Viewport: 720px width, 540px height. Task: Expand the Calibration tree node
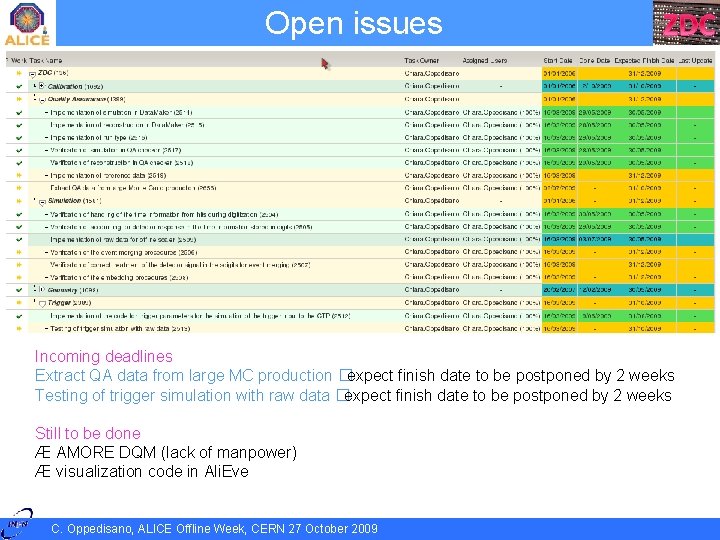(42, 86)
